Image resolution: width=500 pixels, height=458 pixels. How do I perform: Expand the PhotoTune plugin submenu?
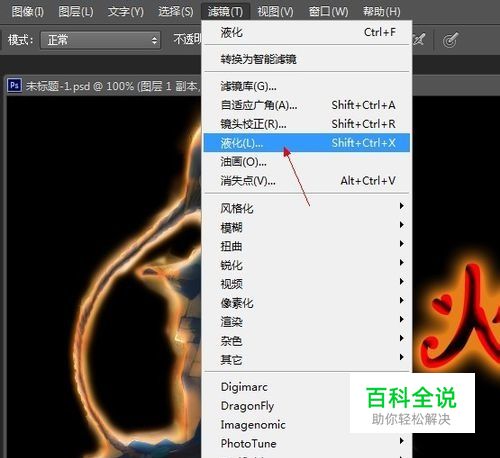tap(307, 443)
